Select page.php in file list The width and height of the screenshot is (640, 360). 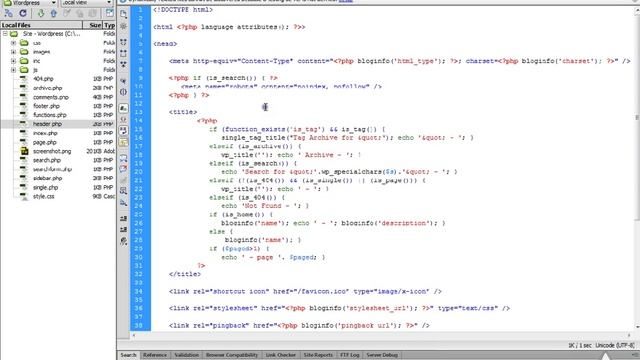(x=44, y=142)
